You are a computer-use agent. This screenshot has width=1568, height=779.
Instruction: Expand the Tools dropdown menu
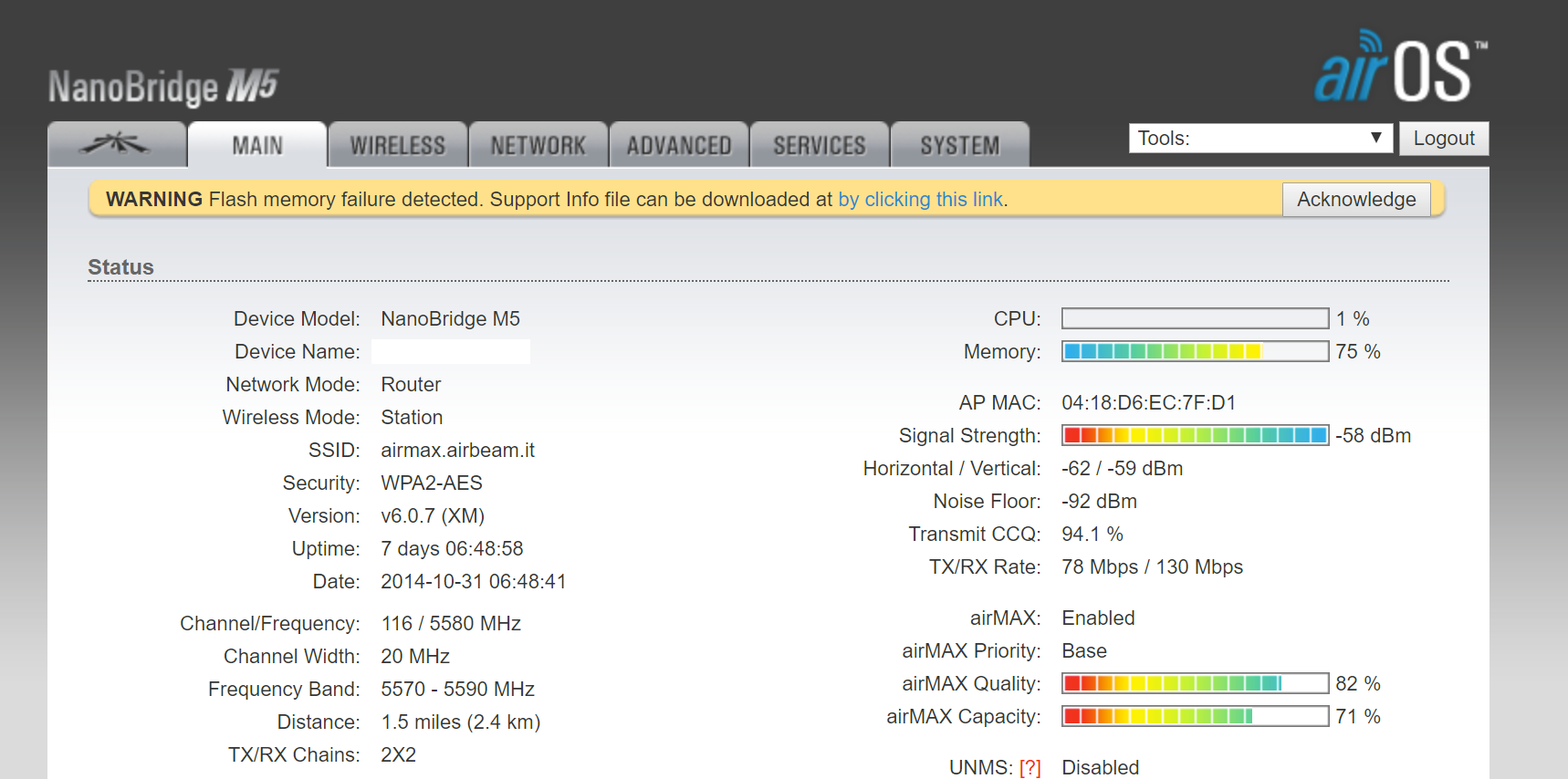1260,139
